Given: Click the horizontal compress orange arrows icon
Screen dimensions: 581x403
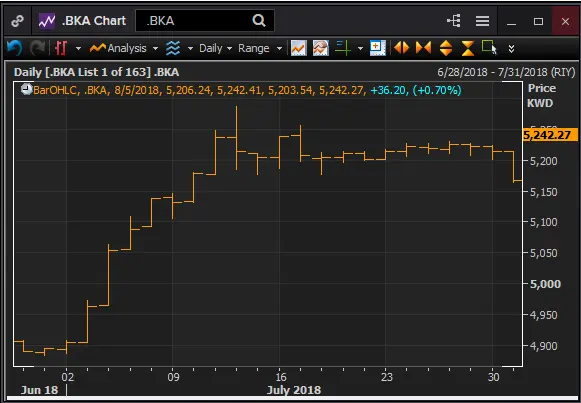Looking at the screenshot, I should click(x=423, y=48).
